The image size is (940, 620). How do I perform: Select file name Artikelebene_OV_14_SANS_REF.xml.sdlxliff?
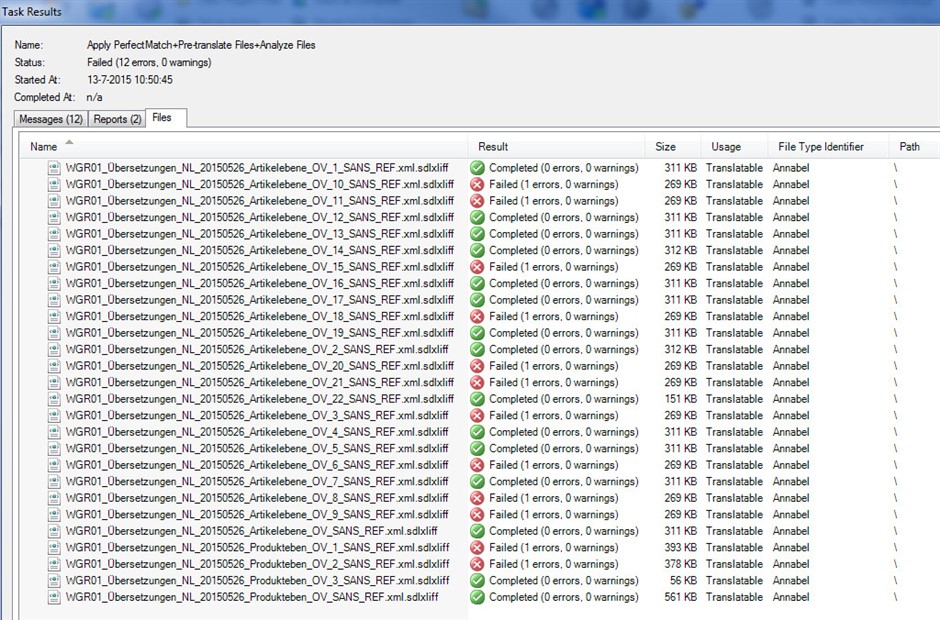pyautogui.click(x=260, y=250)
